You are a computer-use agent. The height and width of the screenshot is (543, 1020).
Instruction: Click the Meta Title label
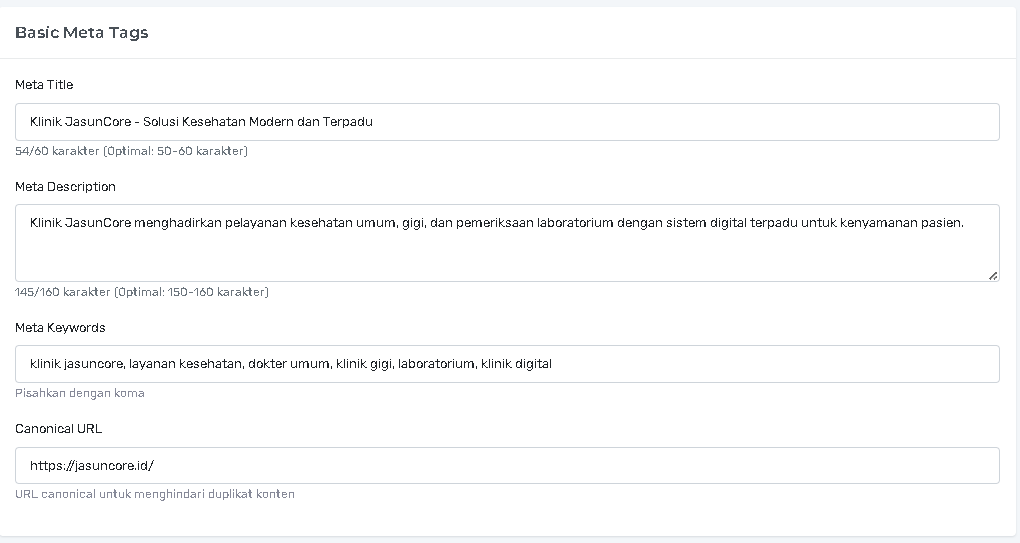click(44, 85)
